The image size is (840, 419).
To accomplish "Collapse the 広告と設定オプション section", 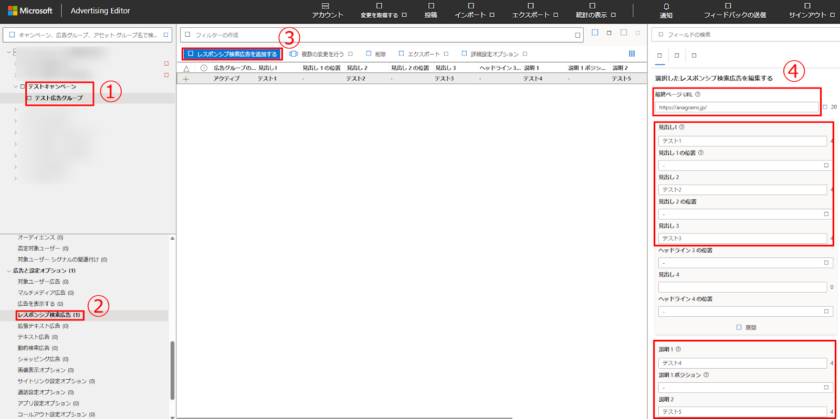I will tap(10, 270).
